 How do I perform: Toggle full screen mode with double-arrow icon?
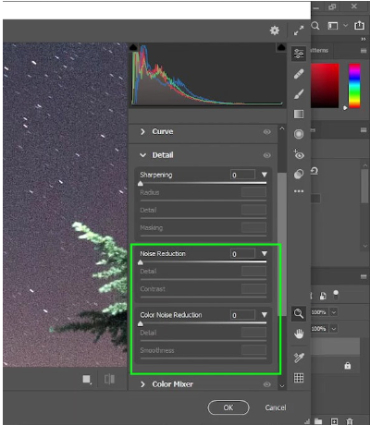[299, 31]
